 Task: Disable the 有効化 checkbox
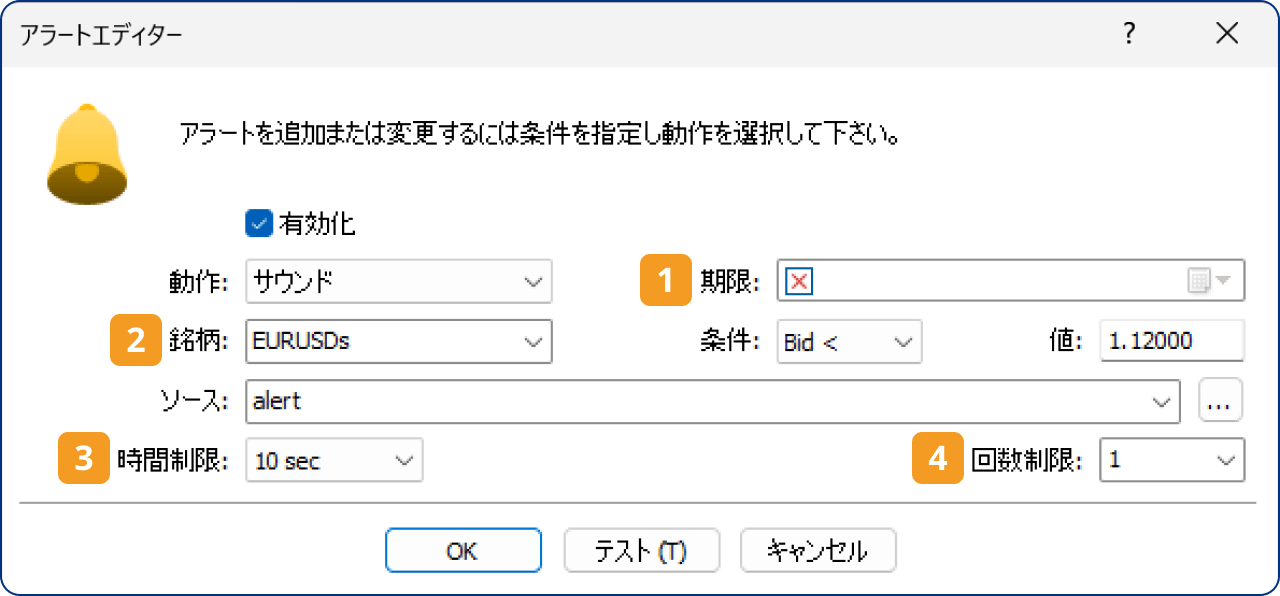tap(258, 224)
